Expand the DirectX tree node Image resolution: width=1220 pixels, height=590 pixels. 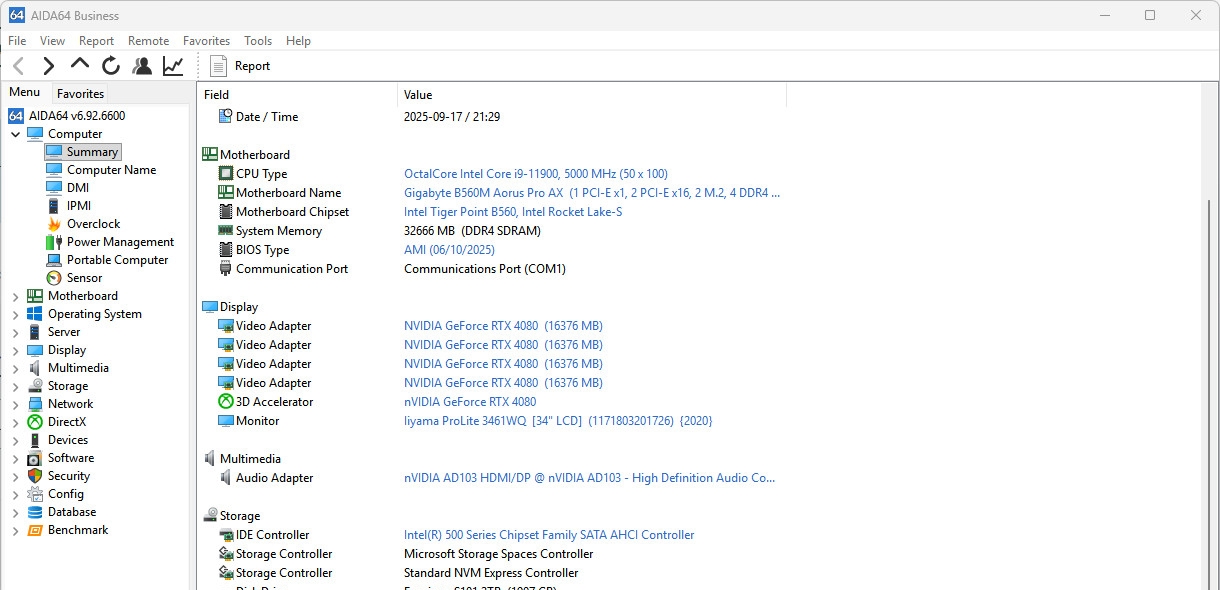click(15, 422)
